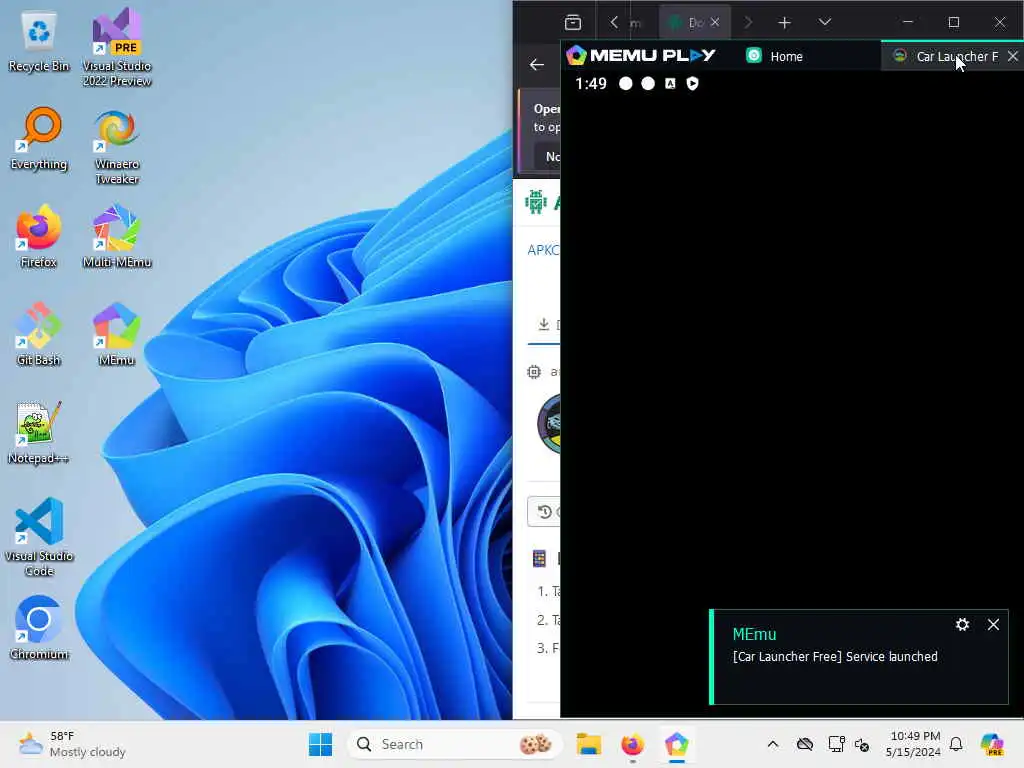Open the Recycle Bin desktop icon
The height and width of the screenshot is (768, 1024).
(39, 42)
